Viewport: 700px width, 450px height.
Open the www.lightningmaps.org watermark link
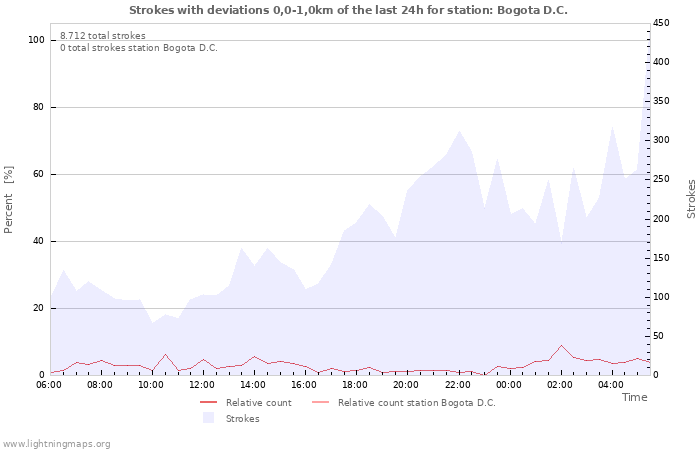(57, 443)
